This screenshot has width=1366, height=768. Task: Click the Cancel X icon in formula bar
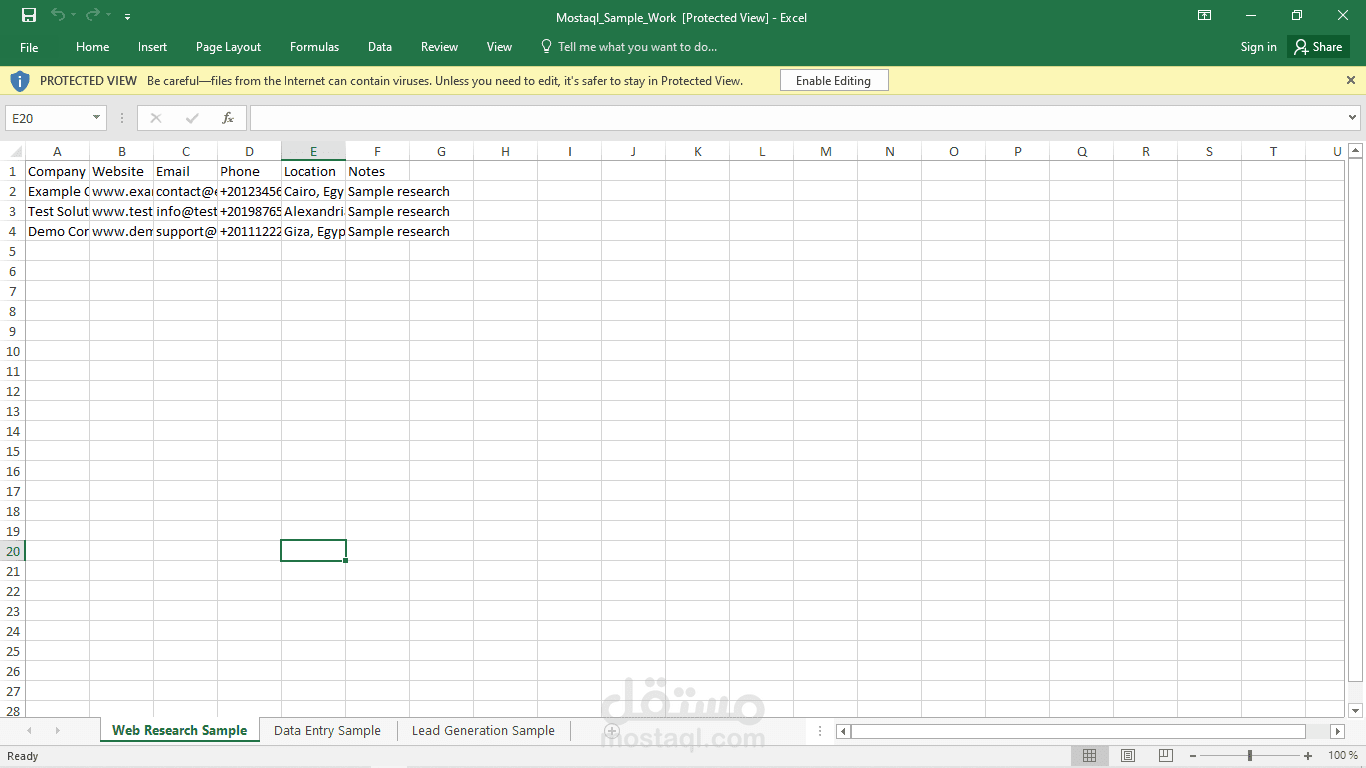pyautogui.click(x=156, y=118)
